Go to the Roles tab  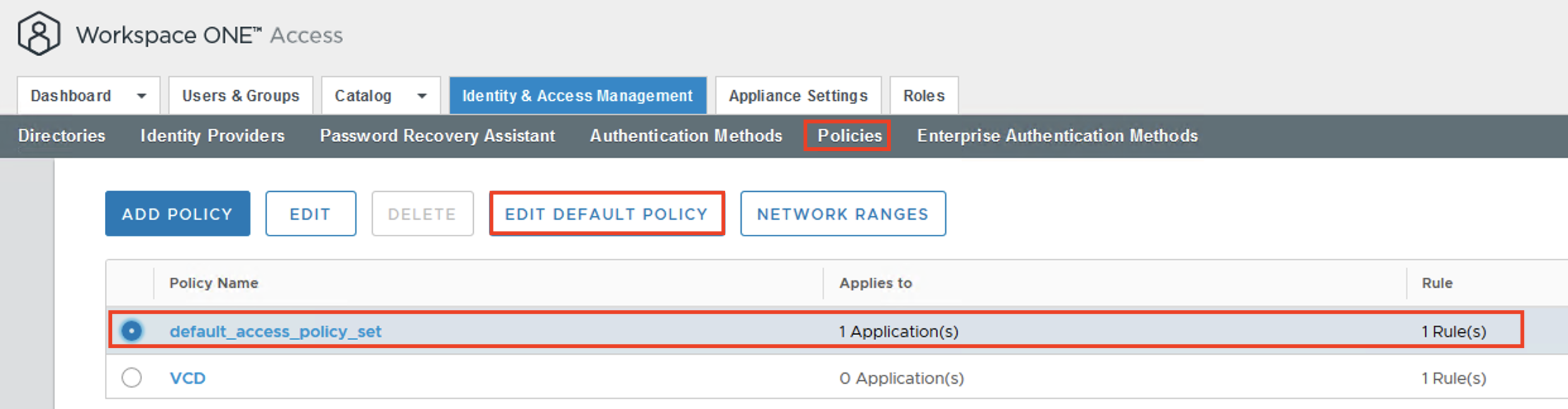coord(924,96)
